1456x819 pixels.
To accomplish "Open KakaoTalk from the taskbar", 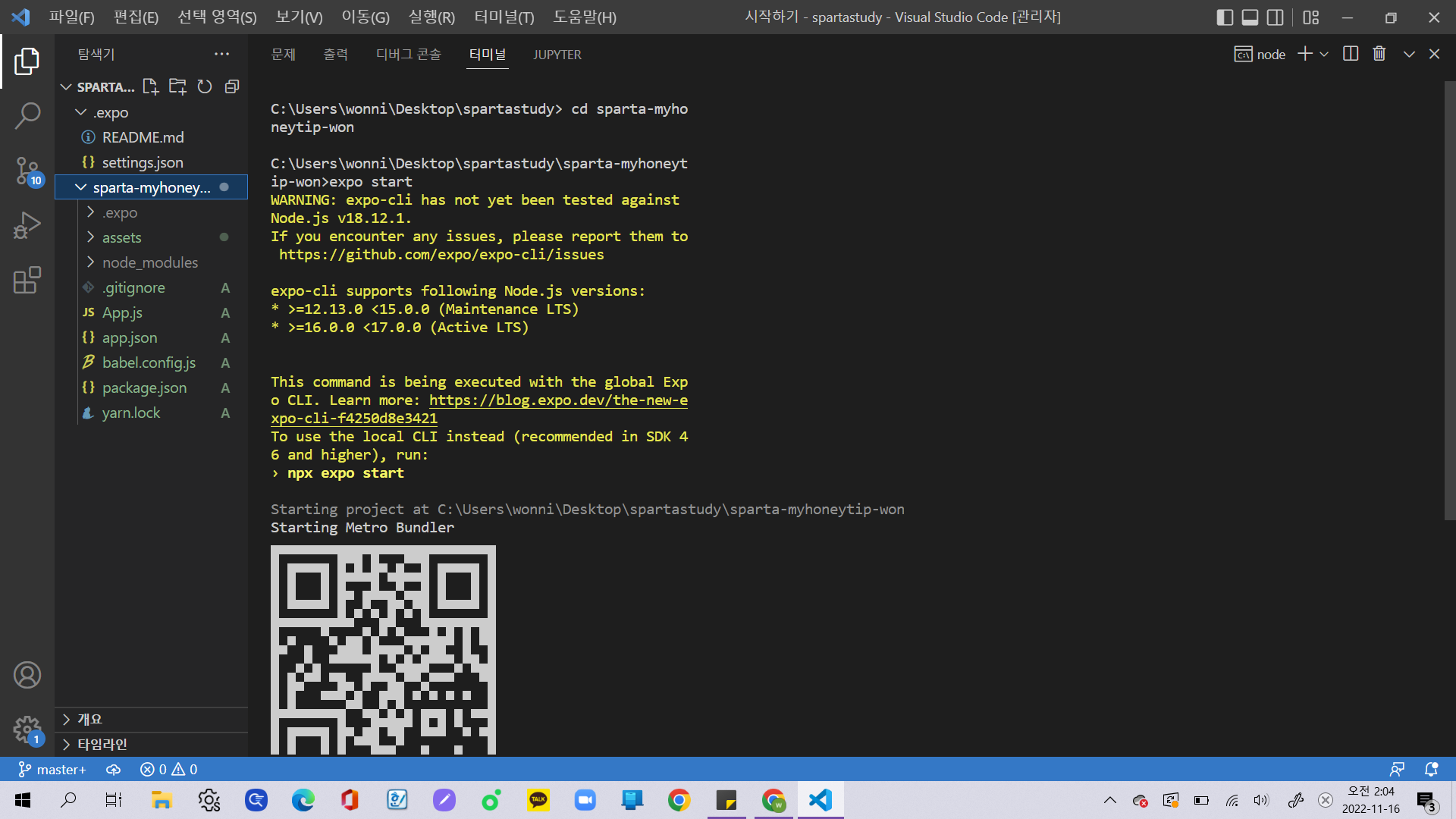I will (538, 800).
